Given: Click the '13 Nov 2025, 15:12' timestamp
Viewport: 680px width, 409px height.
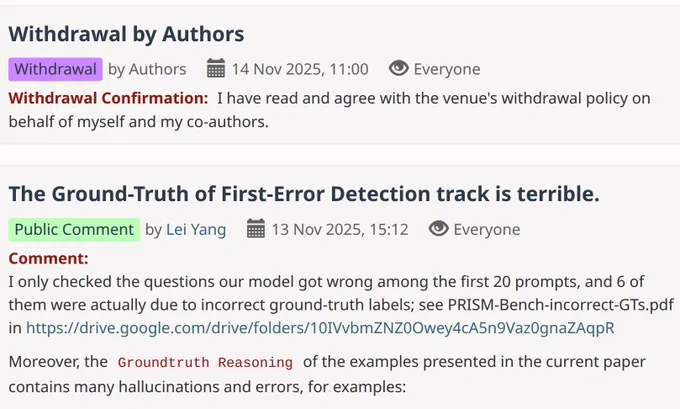Looking at the screenshot, I should pyautogui.click(x=340, y=229).
